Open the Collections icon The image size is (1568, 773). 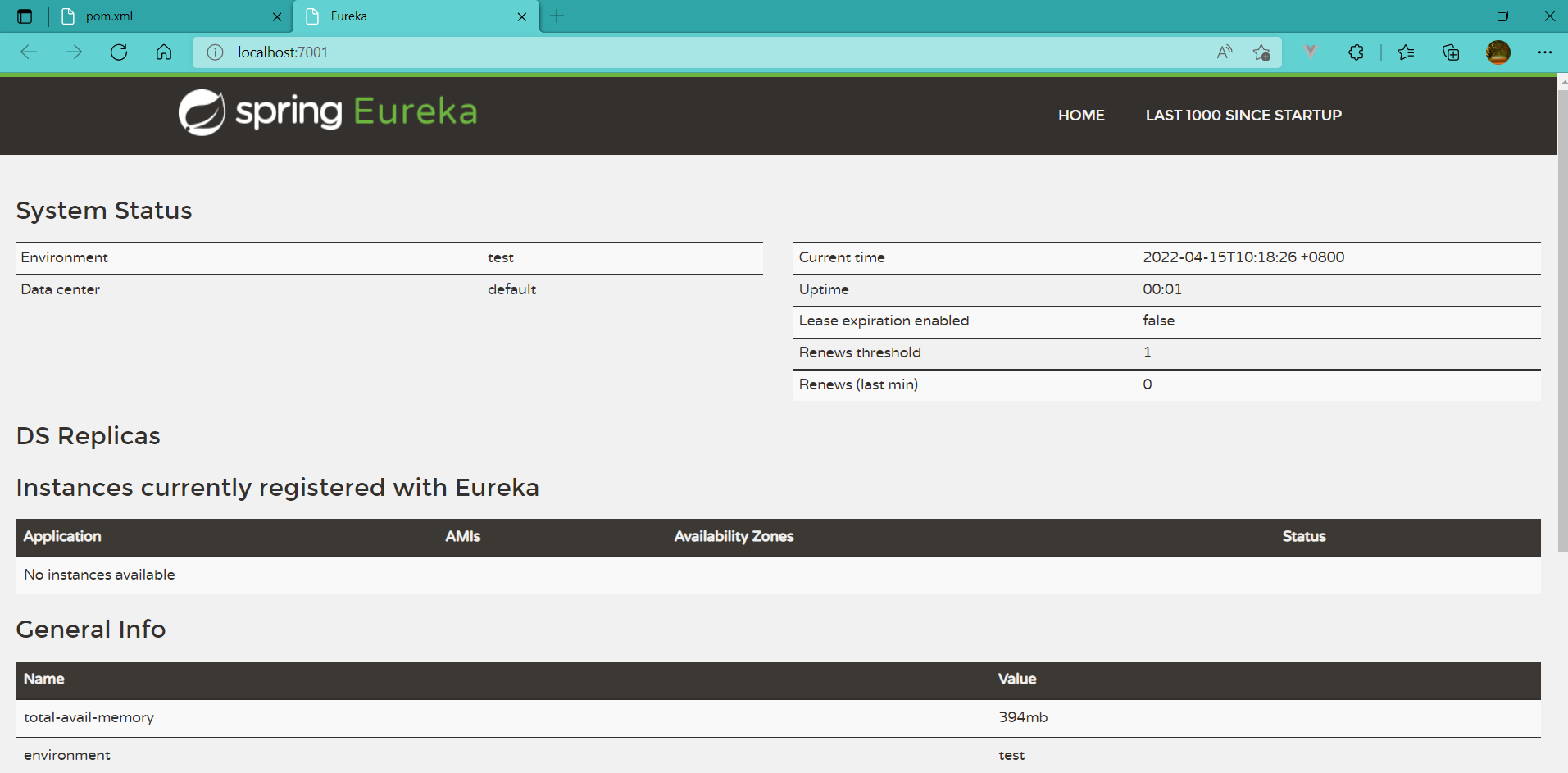point(1451,52)
